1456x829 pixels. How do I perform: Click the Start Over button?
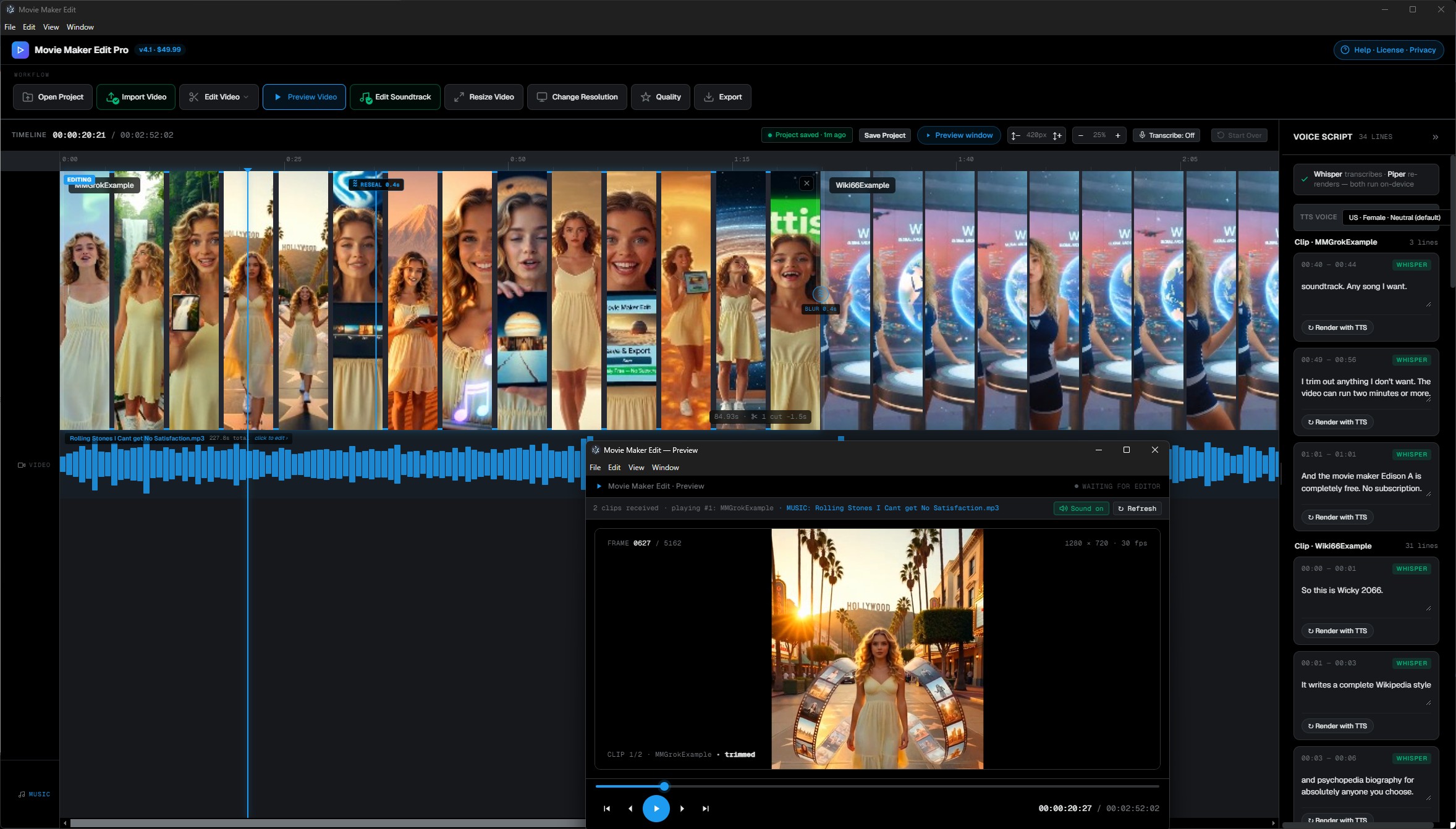1239,135
